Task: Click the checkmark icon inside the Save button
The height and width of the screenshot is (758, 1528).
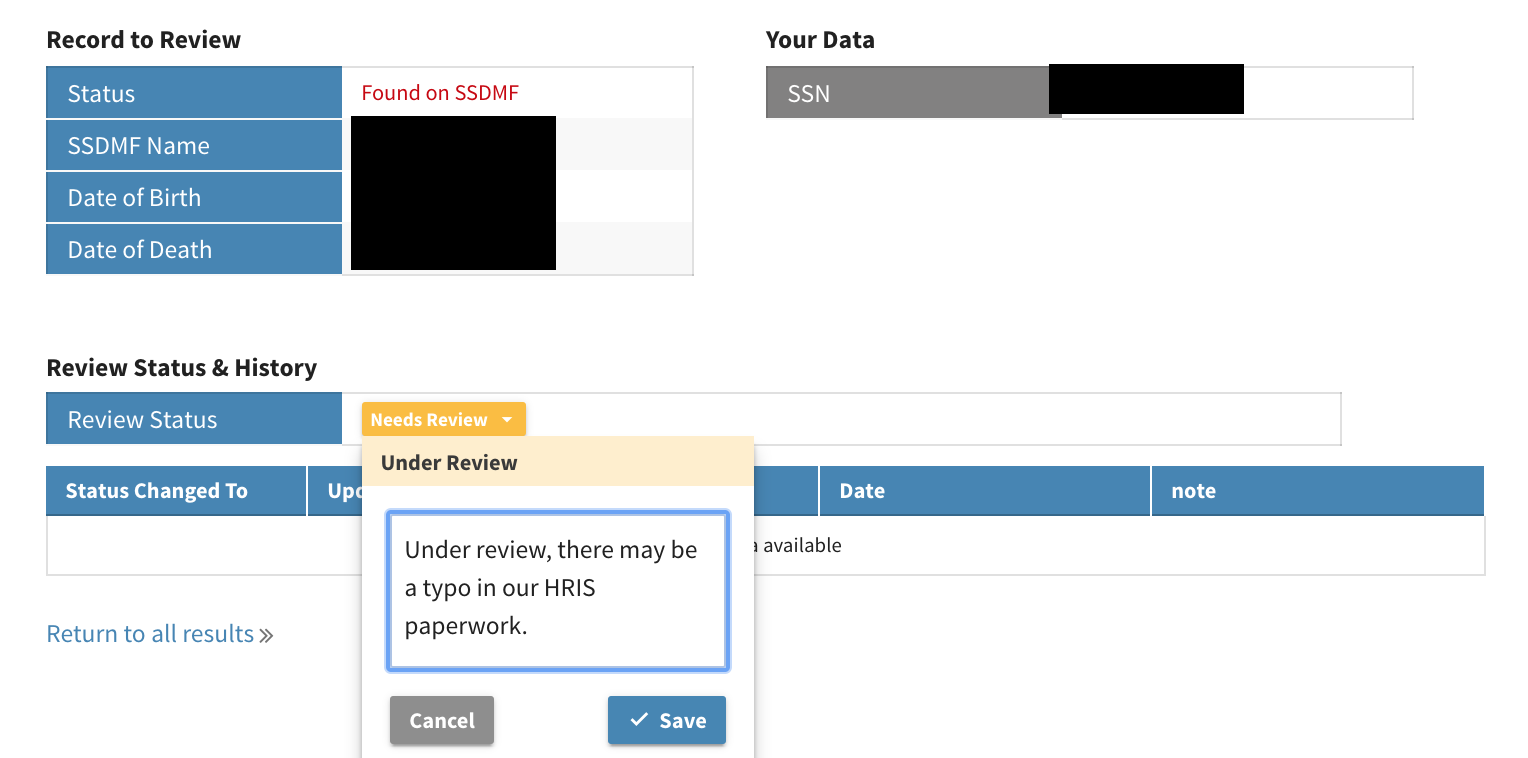Action: (x=640, y=720)
